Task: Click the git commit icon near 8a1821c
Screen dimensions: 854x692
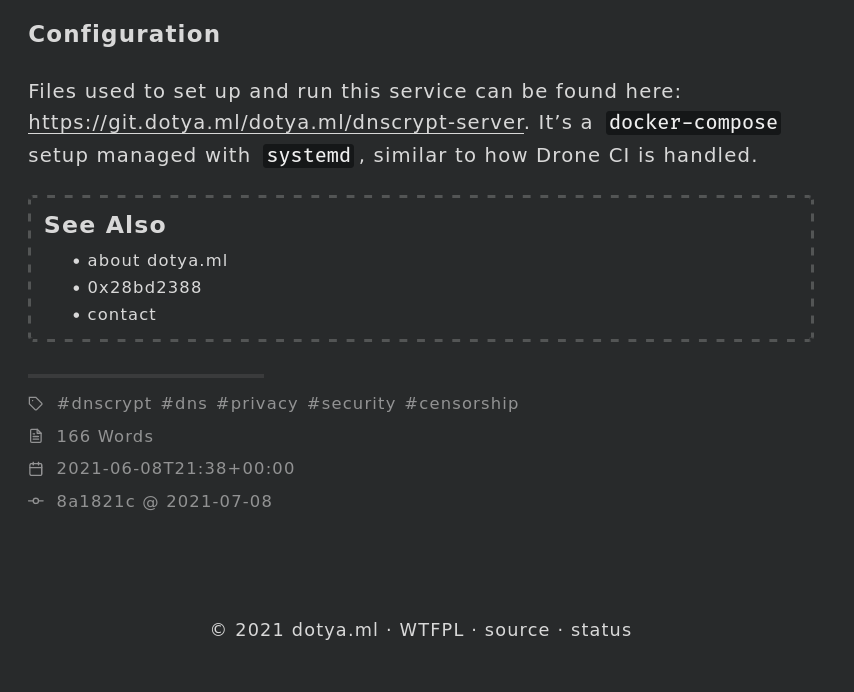Action: pos(36,501)
